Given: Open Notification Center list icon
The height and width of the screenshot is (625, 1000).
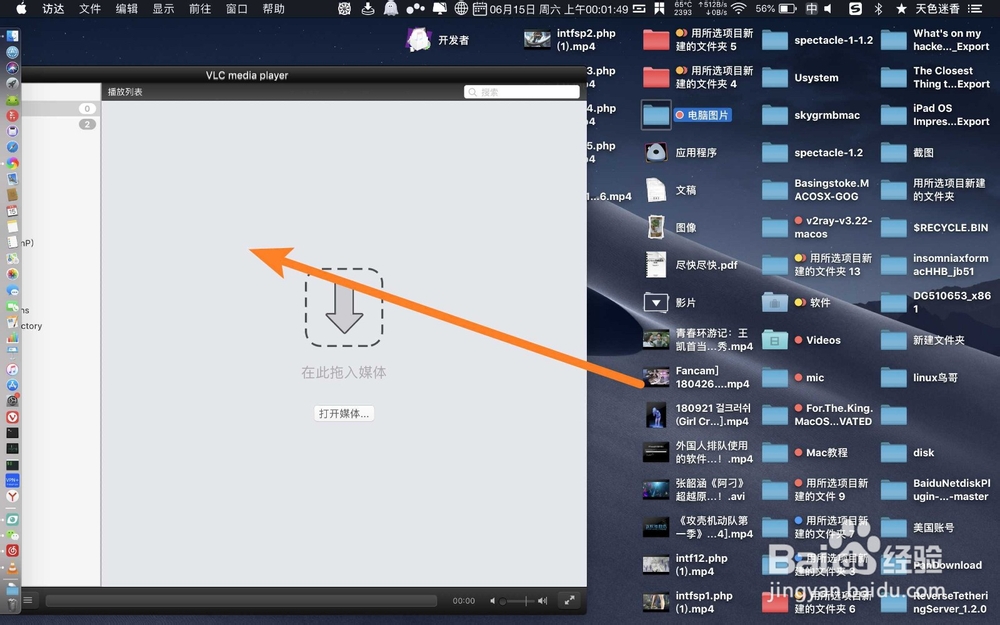Looking at the screenshot, I should (975, 8).
